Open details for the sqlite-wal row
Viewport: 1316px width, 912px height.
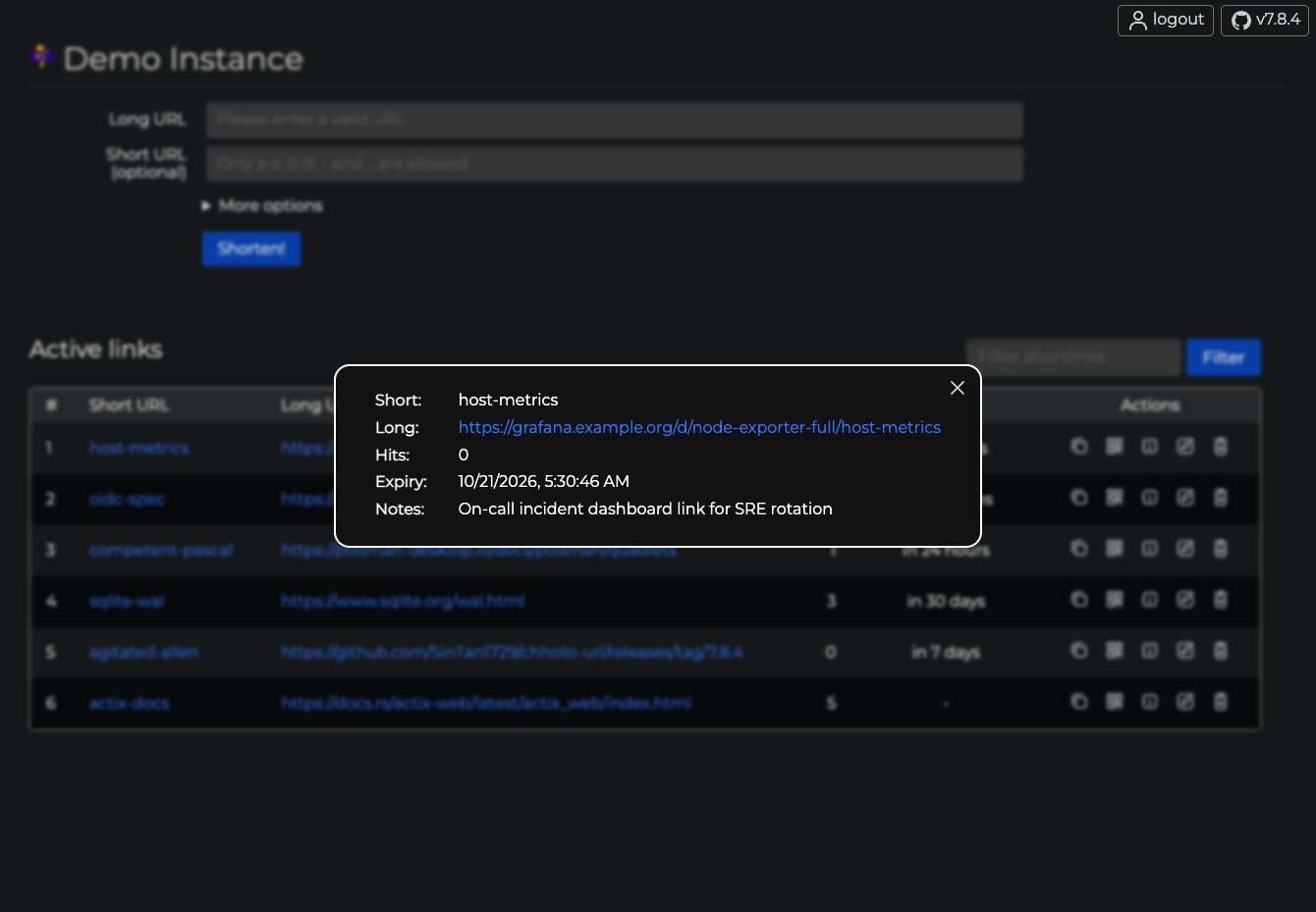point(1149,600)
